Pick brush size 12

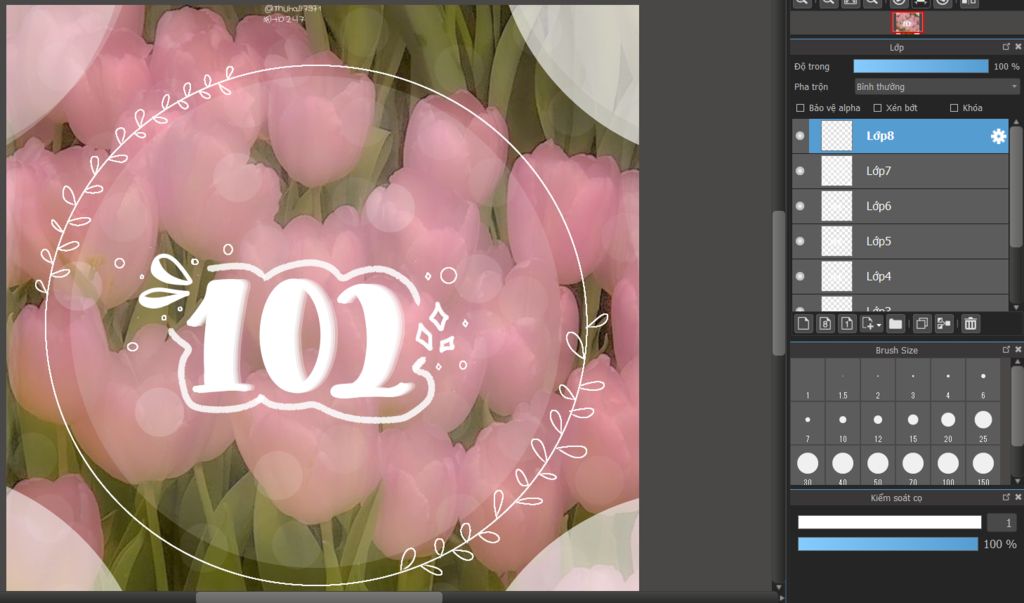[x=878, y=423]
